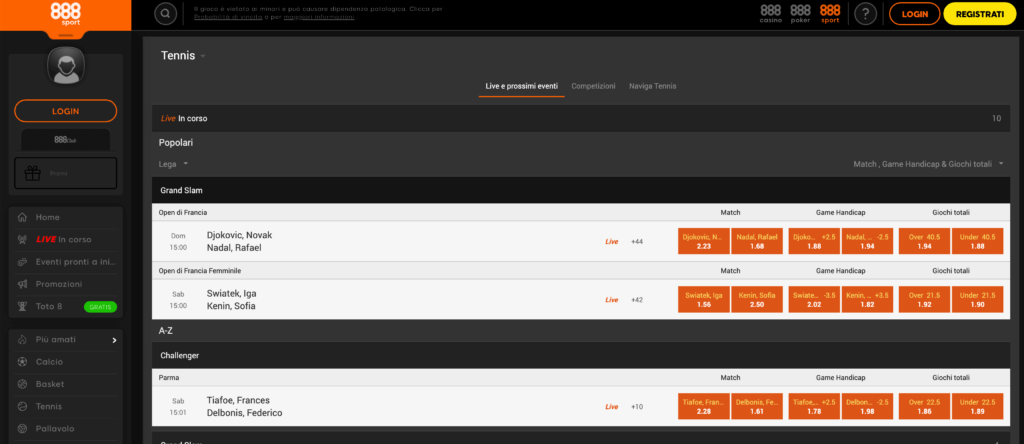The height and width of the screenshot is (444, 1024).
Task: Select Over 21.5 games at 1.92
Action: 925,300
